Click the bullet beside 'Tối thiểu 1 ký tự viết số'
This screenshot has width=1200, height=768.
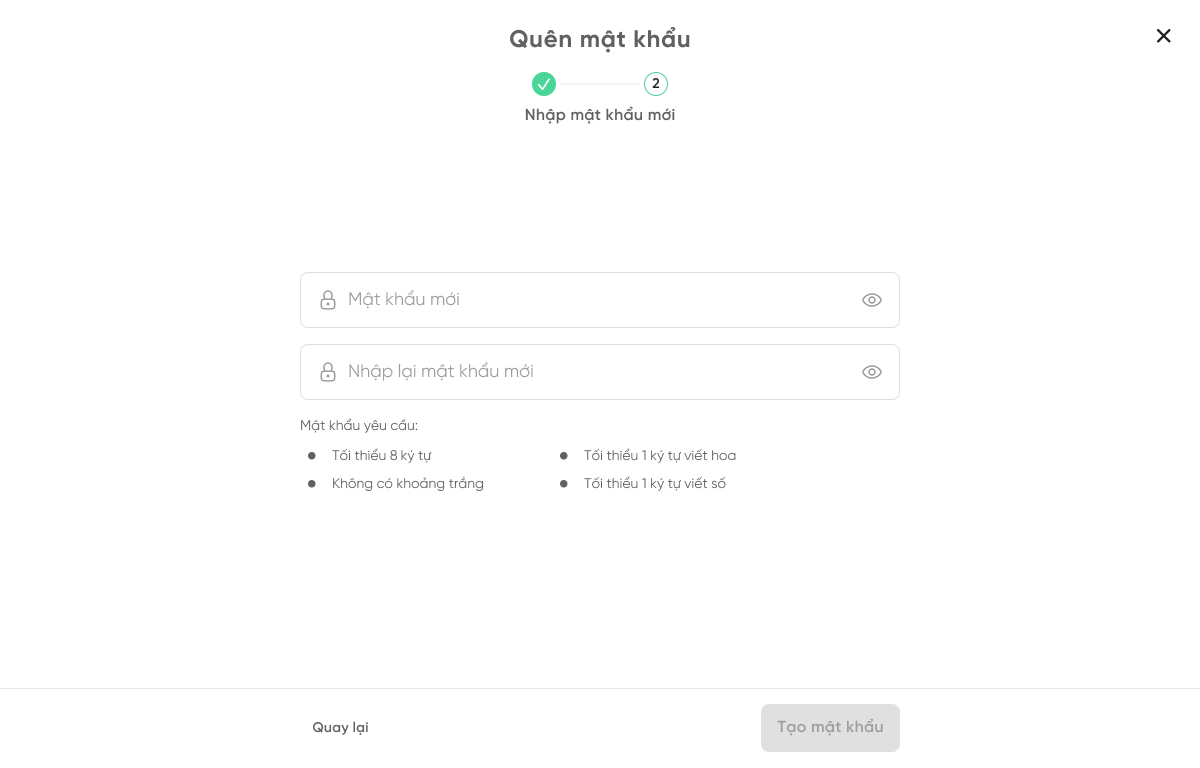click(563, 483)
